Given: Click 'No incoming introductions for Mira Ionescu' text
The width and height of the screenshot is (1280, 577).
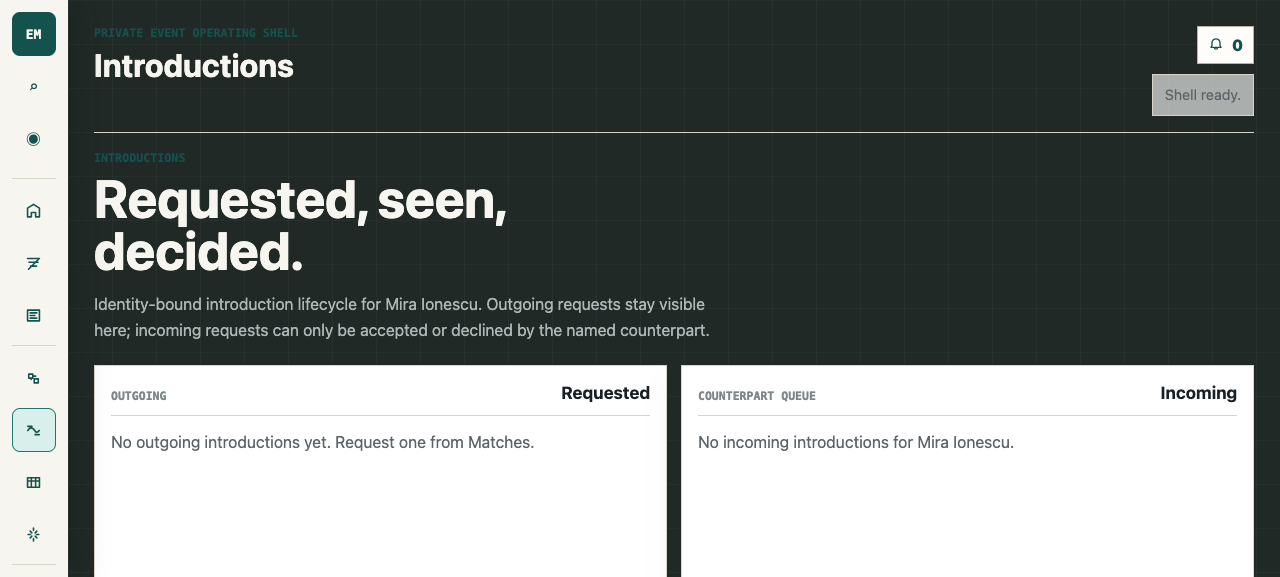Looking at the screenshot, I should pos(856,442).
